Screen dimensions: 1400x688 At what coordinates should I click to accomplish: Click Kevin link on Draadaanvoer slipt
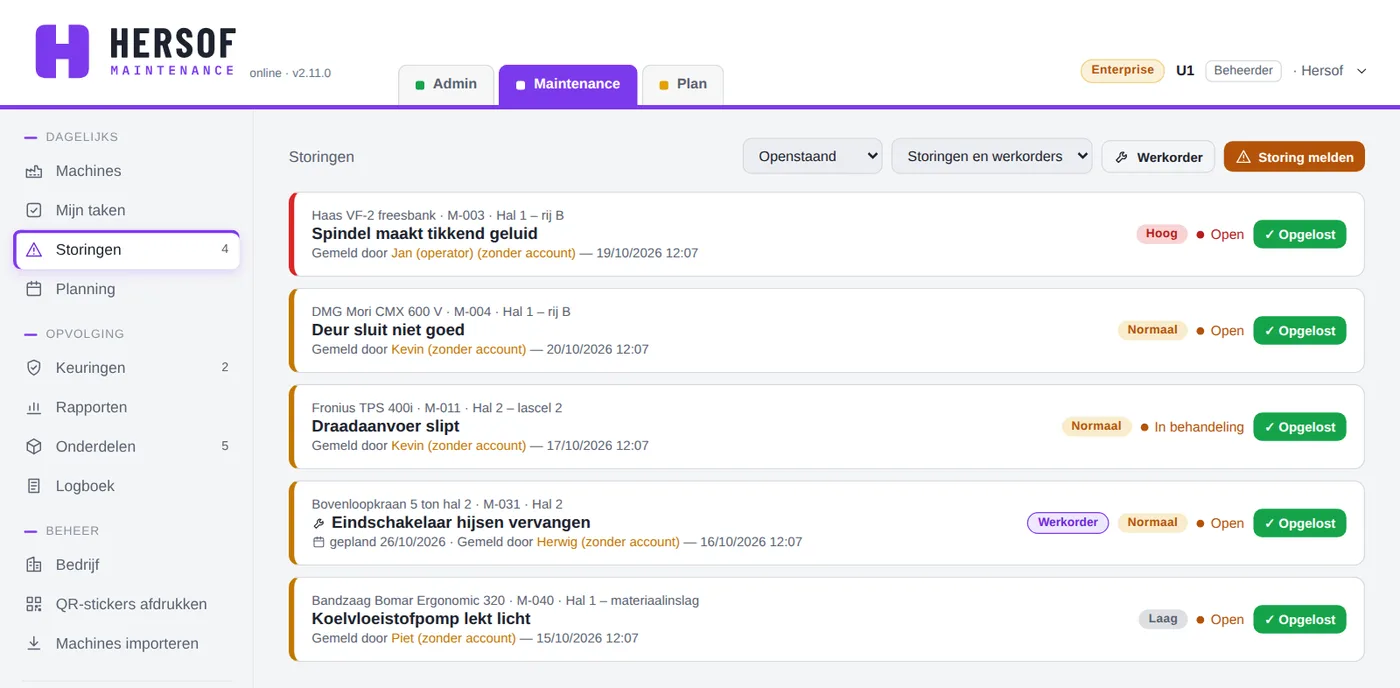click(458, 445)
